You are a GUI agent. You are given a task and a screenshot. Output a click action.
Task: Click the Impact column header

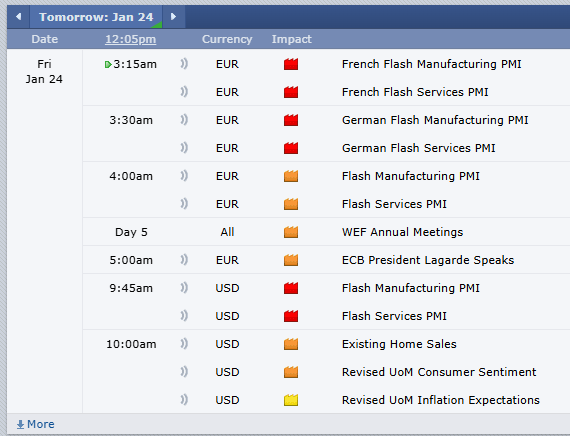coord(292,39)
